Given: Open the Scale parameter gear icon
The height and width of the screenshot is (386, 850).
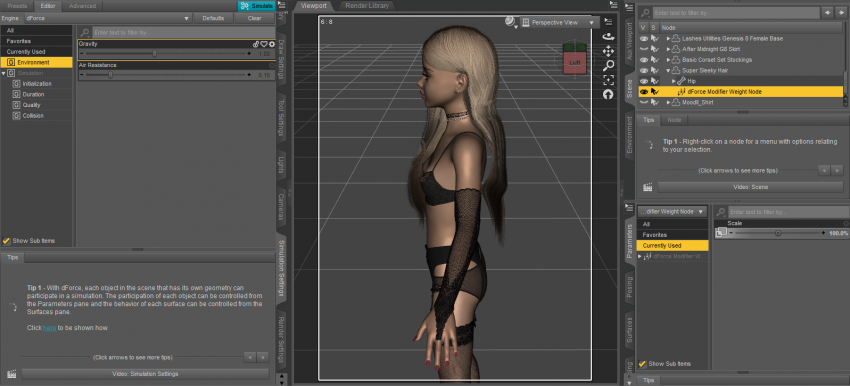Looking at the screenshot, I should (846, 223).
